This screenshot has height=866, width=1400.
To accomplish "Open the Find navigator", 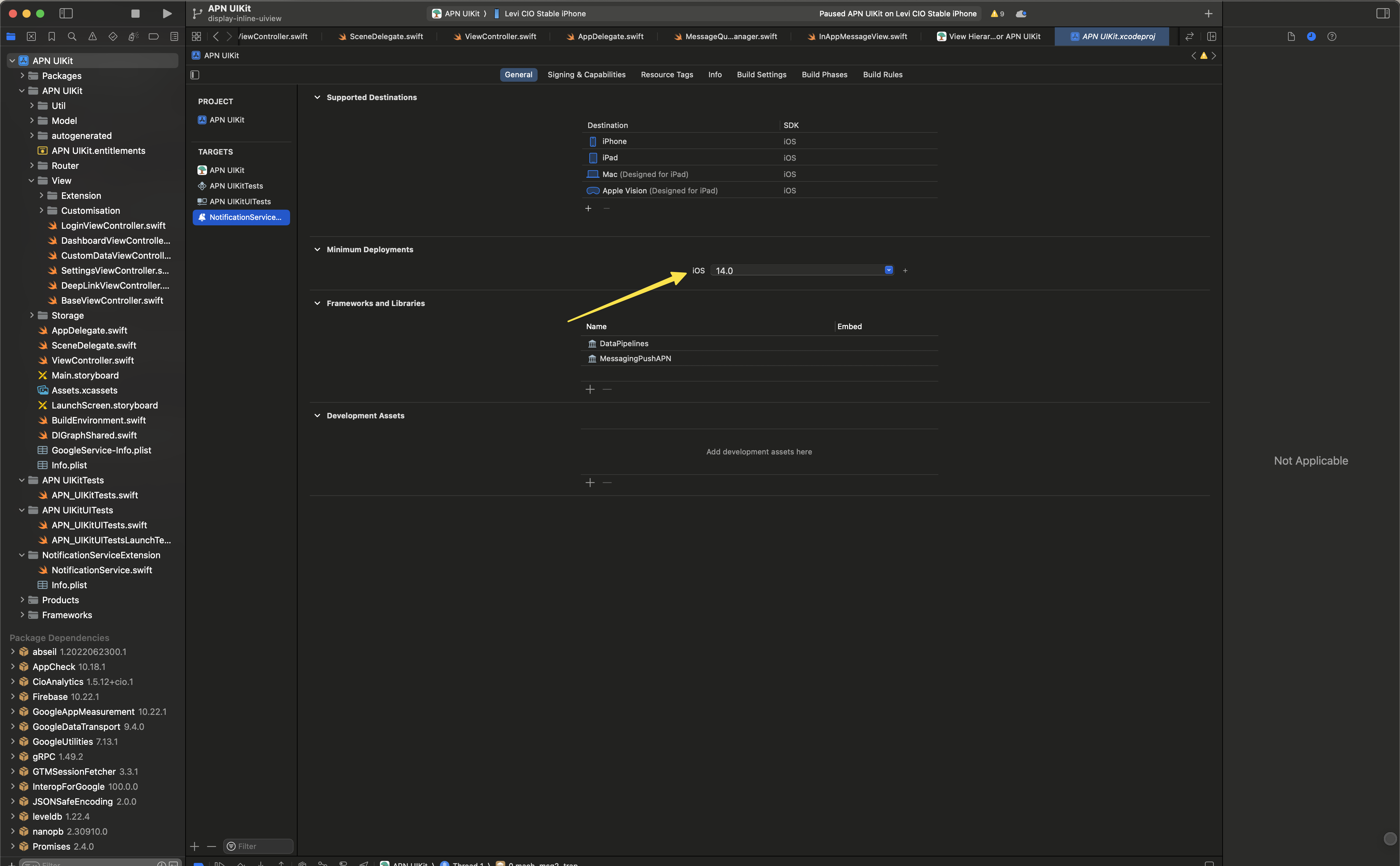I will pyautogui.click(x=72, y=36).
